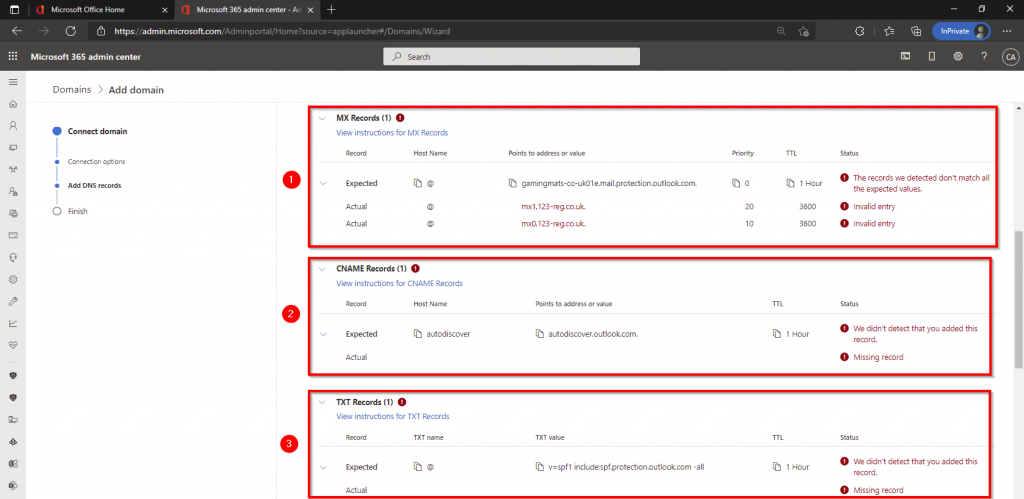Click the InPrivate profile button

pyautogui.click(x=961, y=31)
